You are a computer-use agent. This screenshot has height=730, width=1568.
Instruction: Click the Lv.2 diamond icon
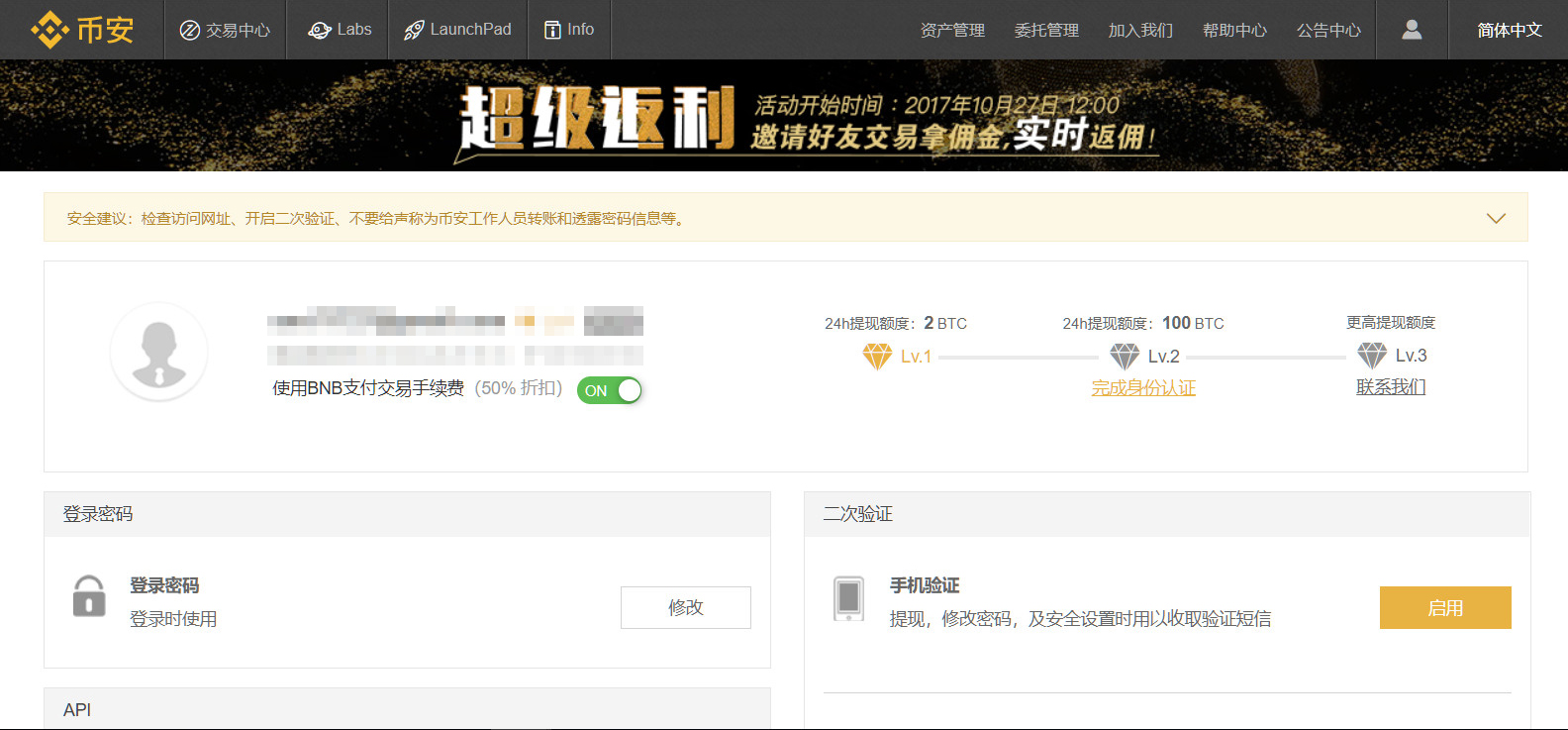(1125, 356)
